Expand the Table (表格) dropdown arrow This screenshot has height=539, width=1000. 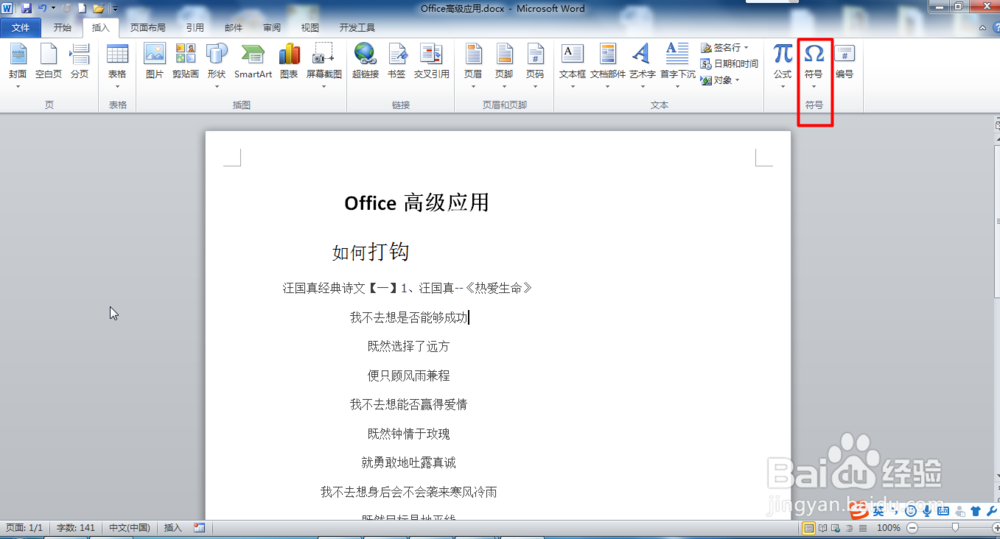117,86
